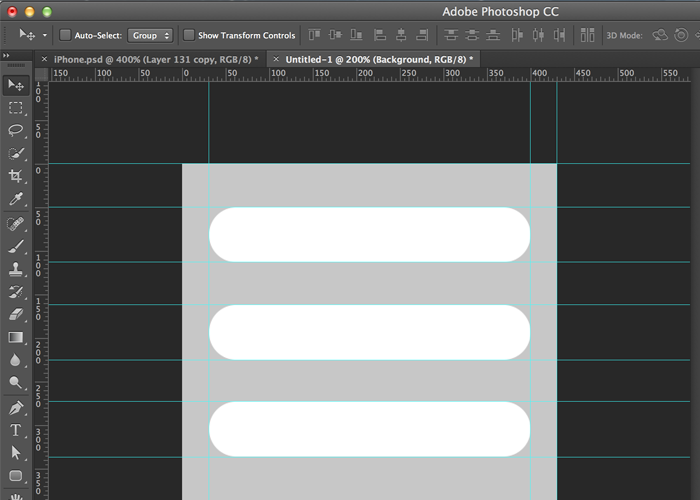
Task: Select the Healing Brush tool
Action: click(x=16, y=223)
